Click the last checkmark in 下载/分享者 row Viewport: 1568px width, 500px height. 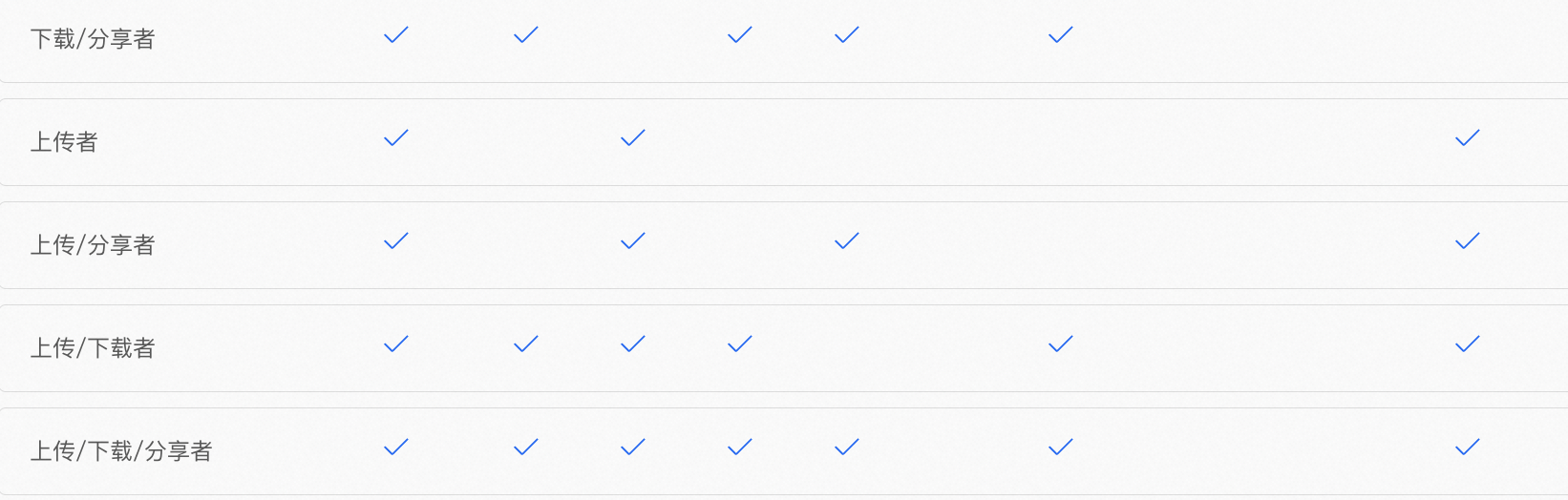(x=1060, y=35)
